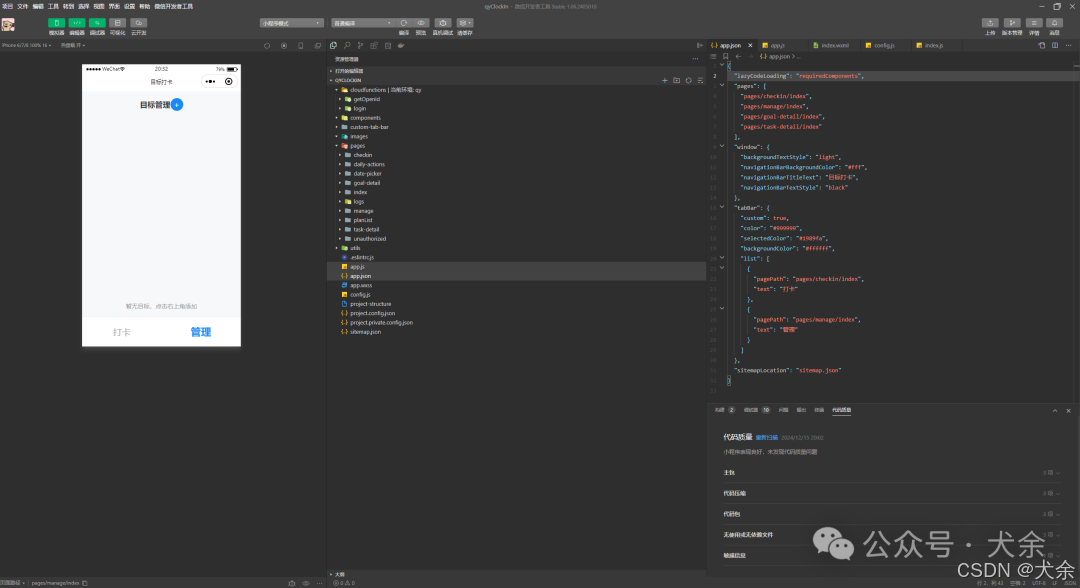Click the split editor icon
1080x588 pixels.
coord(1055,45)
